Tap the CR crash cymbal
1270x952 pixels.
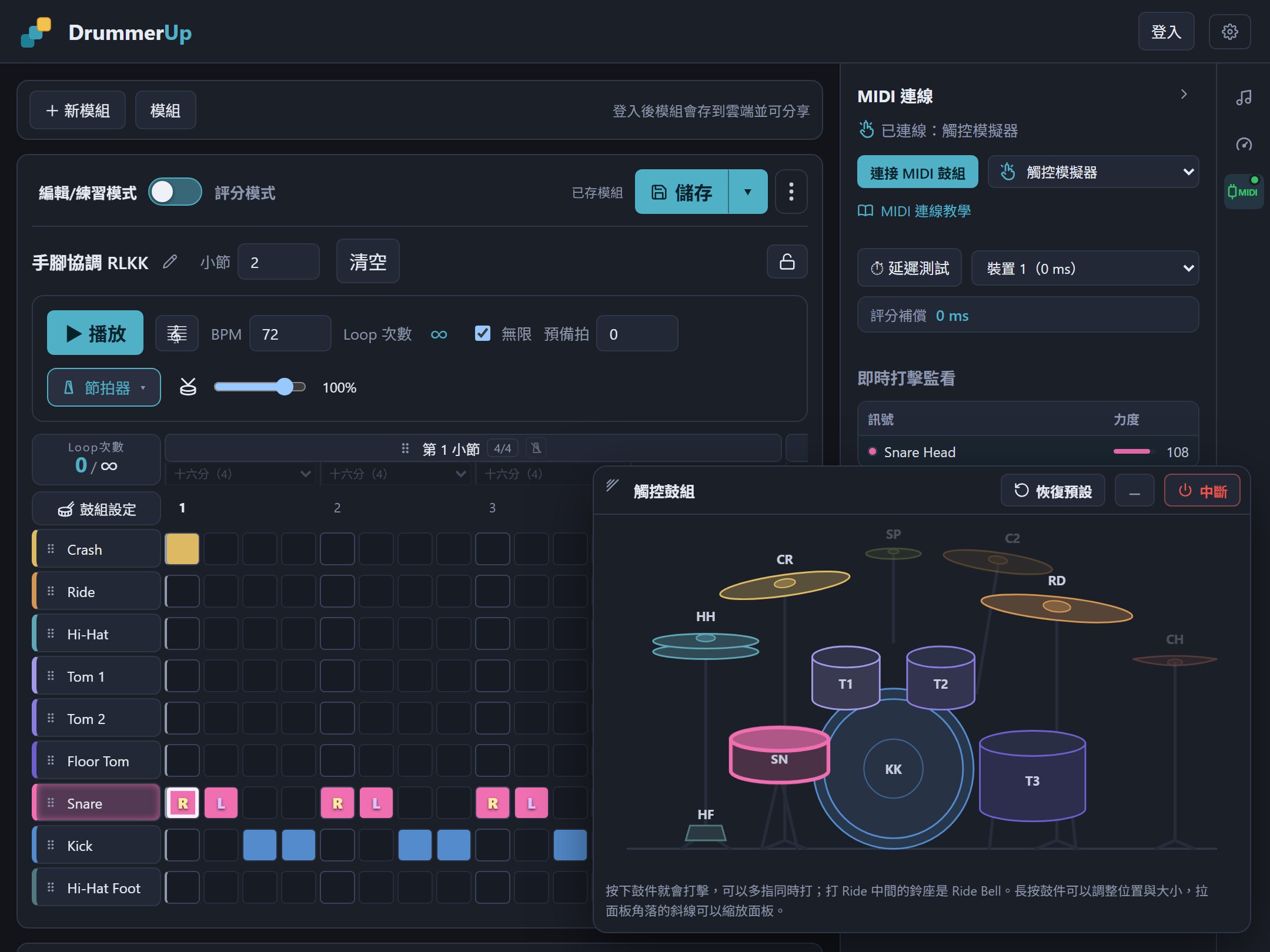(x=784, y=584)
